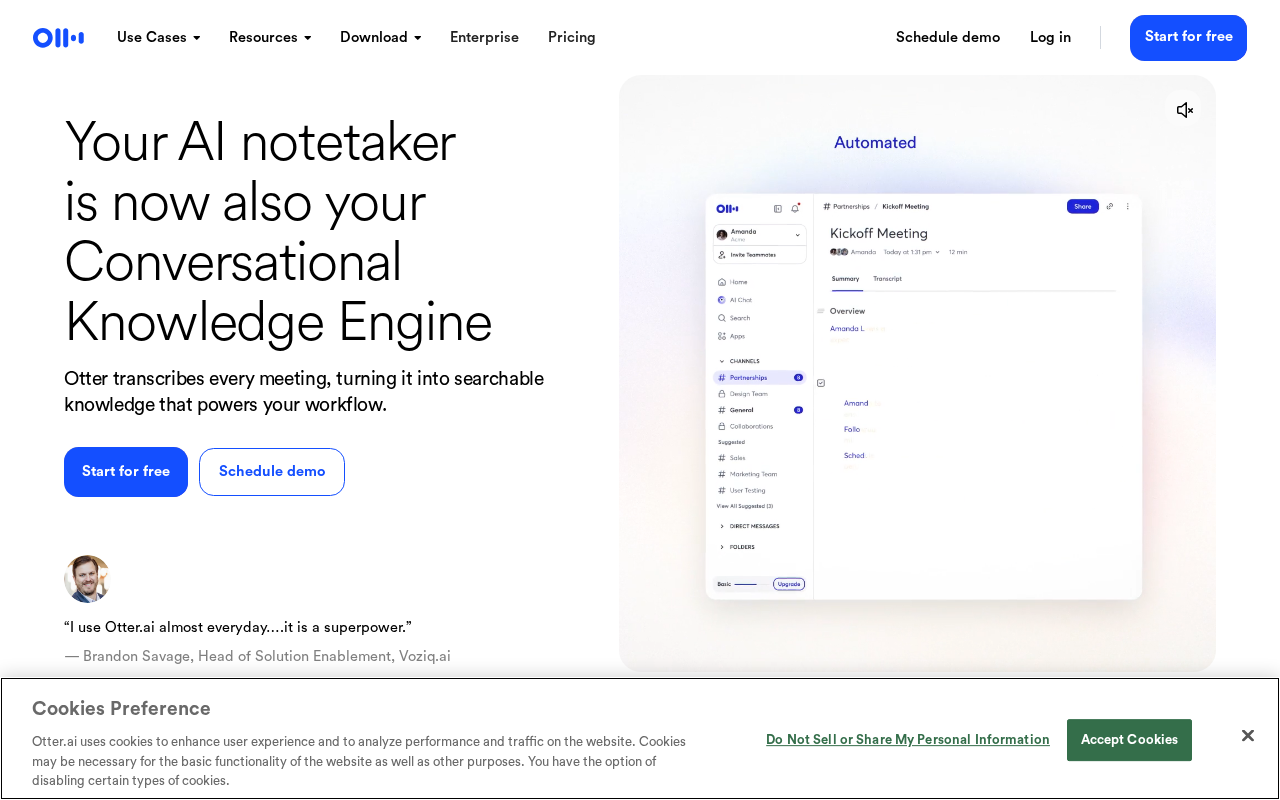Click the Cookies Preference heading
The width and height of the screenshot is (1280, 800).
point(121,709)
